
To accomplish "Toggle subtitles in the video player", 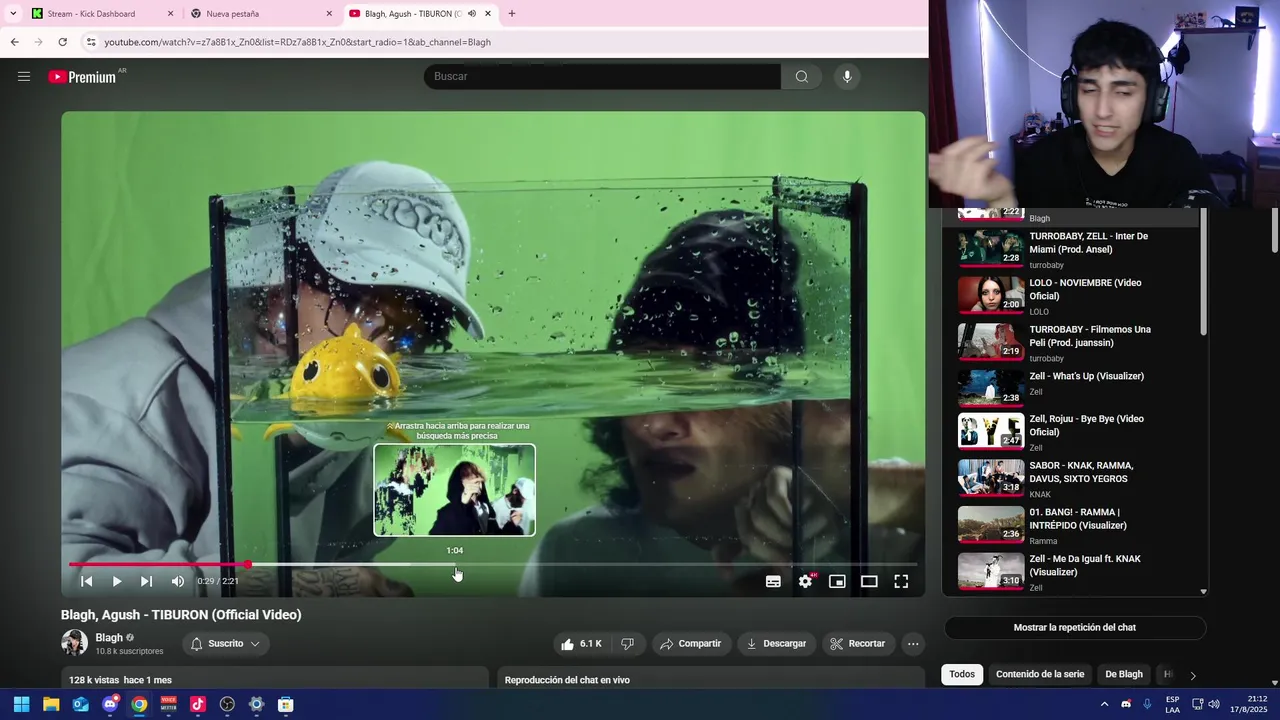I will [773, 581].
